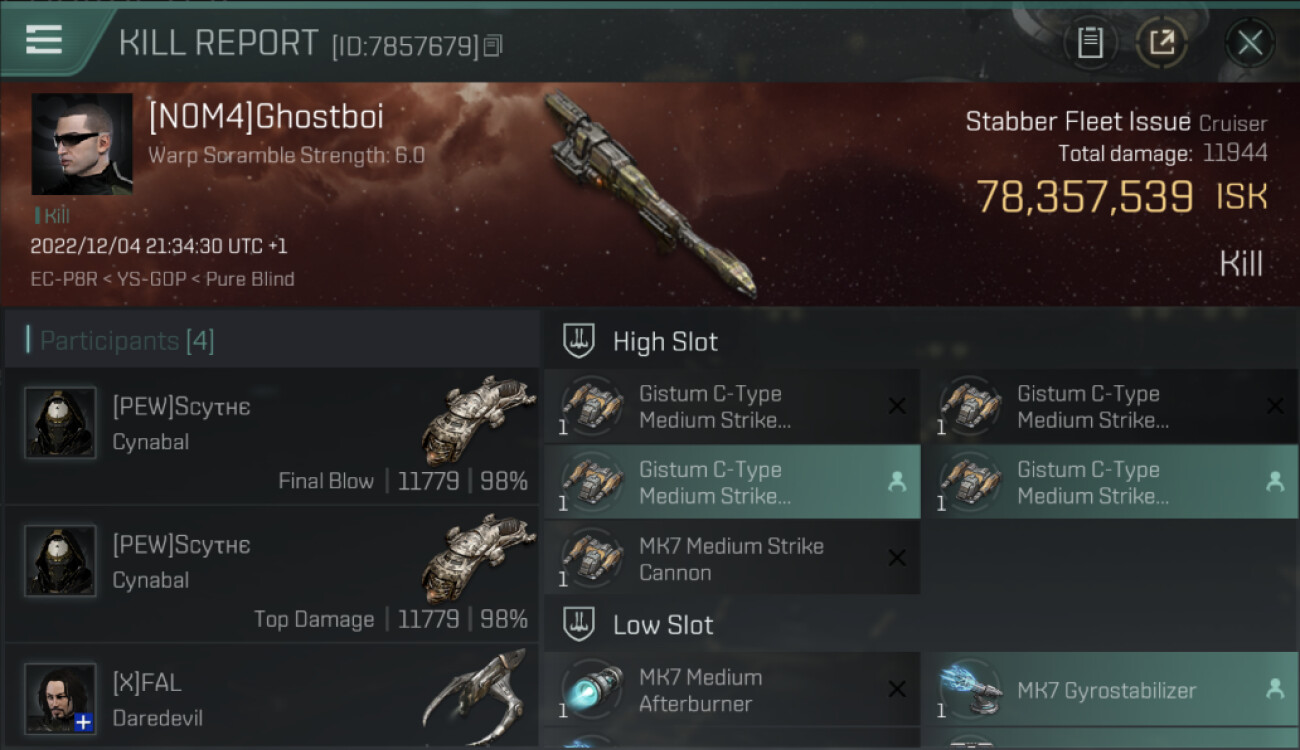
Task: Select the Top Damage Cynabal entry
Action: coord(272,574)
